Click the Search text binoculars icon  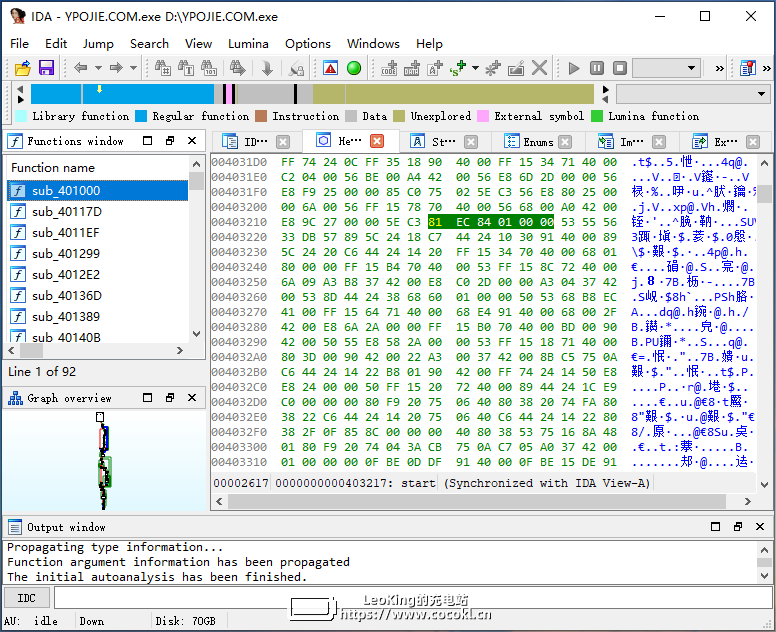coord(186,68)
